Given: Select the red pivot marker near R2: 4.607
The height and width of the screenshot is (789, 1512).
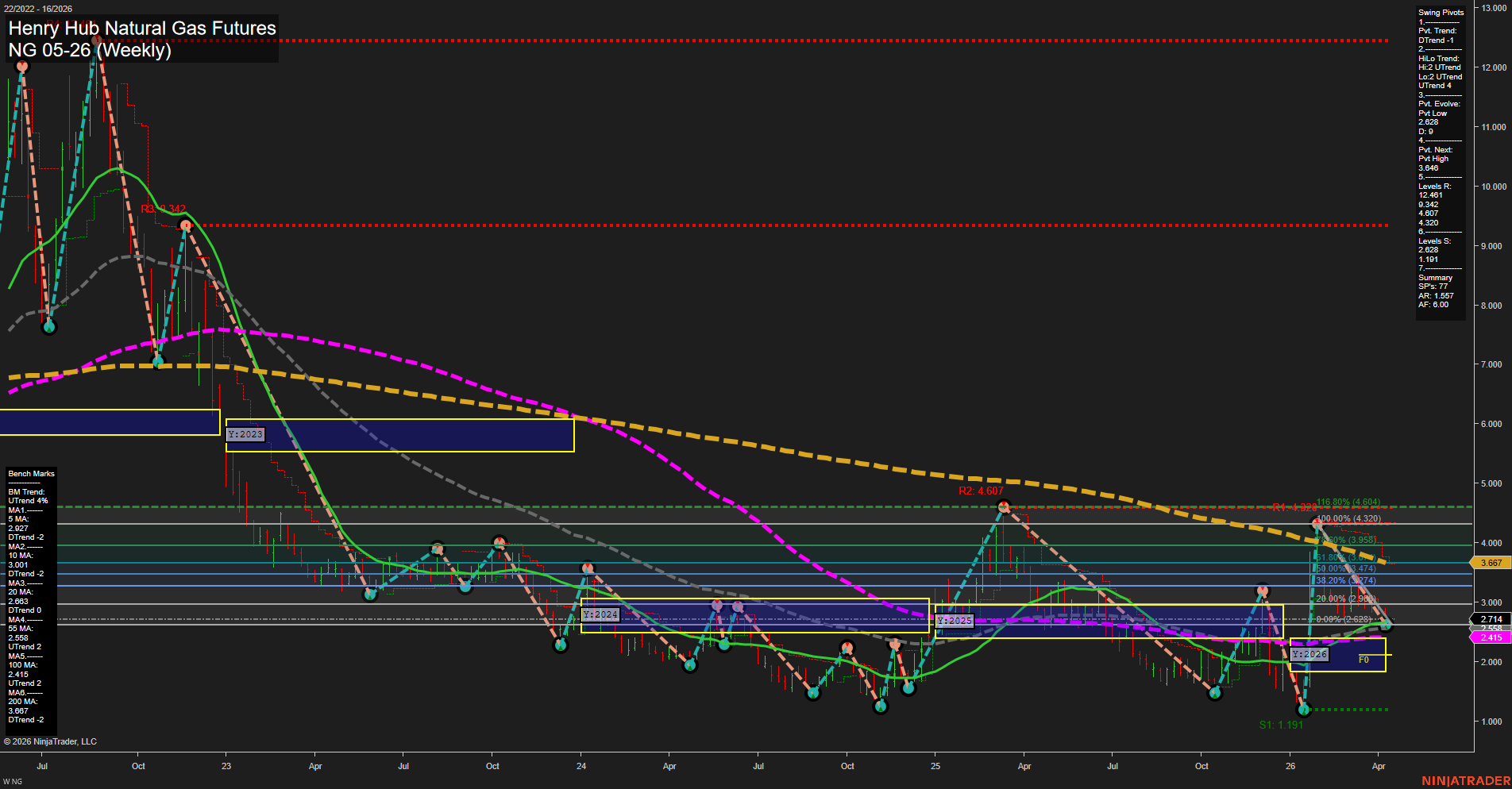Looking at the screenshot, I should [x=1005, y=506].
